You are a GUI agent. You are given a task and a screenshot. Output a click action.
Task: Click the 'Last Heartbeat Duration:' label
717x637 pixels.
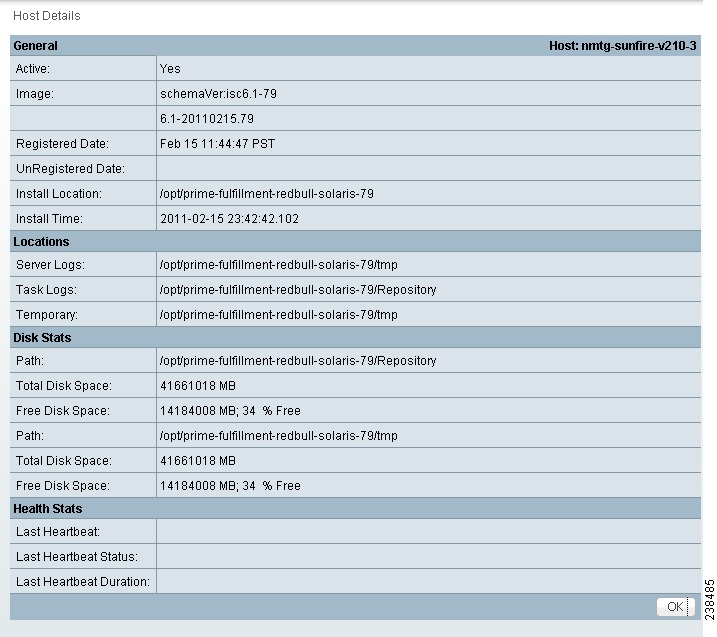[x=83, y=582]
